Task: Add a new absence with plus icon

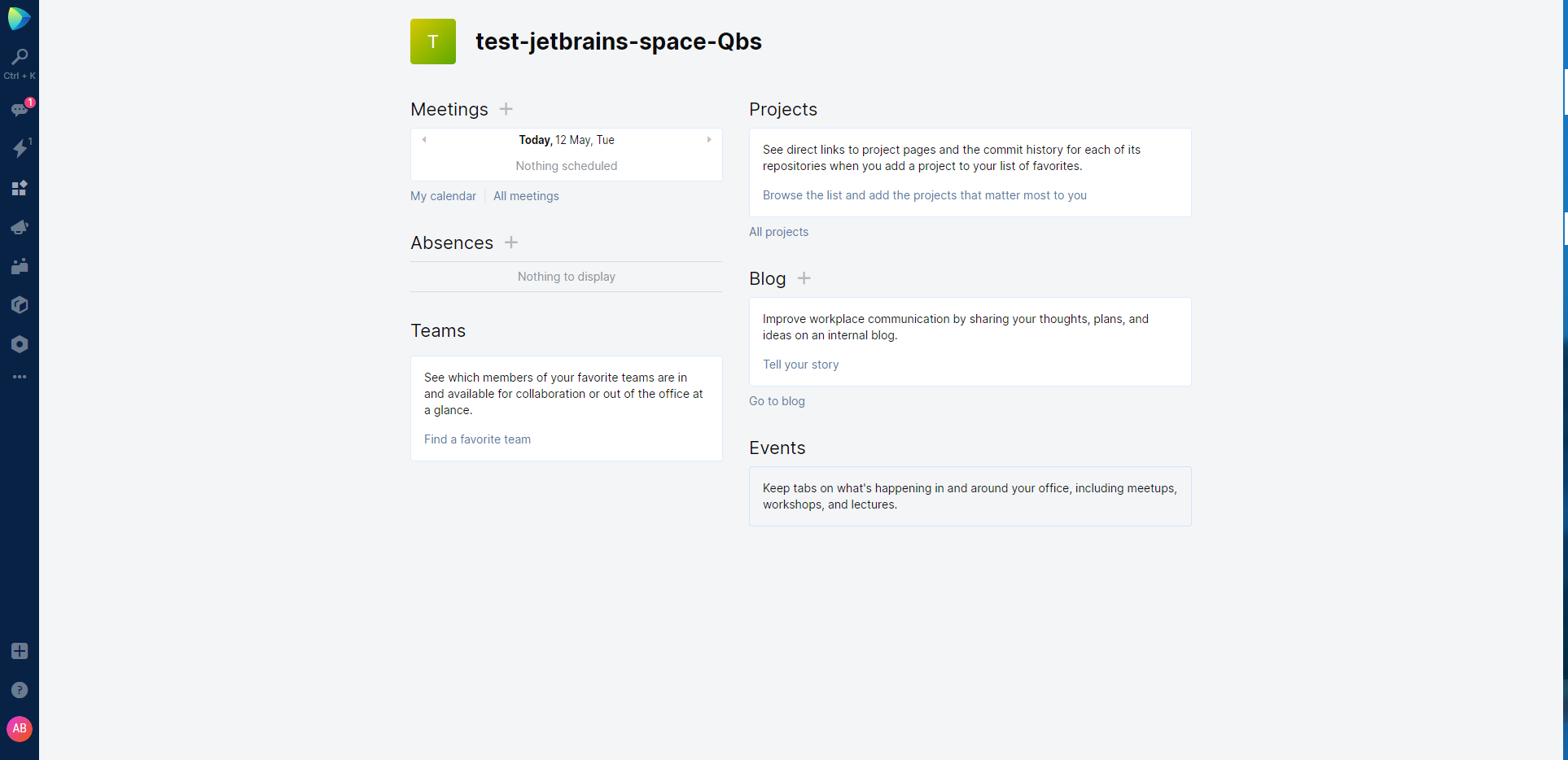Action: [511, 242]
